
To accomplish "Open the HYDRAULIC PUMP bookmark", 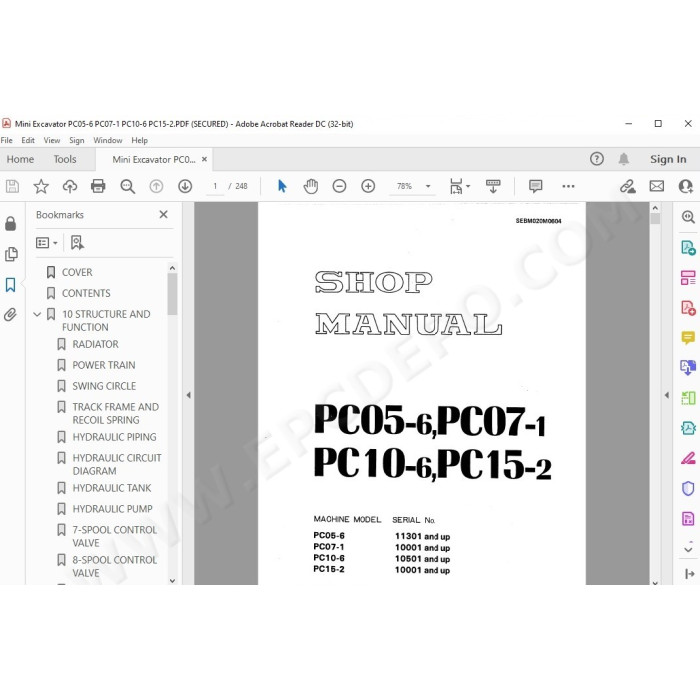I will click(x=112, y=509).
